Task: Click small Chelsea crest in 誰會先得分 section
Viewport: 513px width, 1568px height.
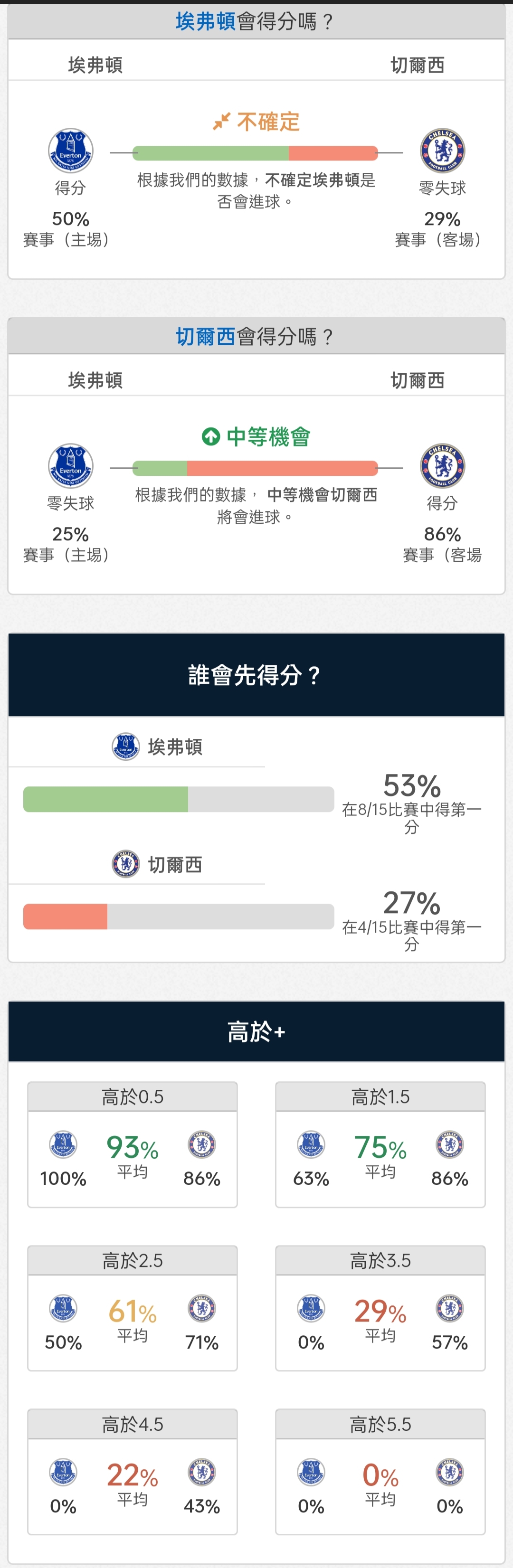Action: coord(126,864)
